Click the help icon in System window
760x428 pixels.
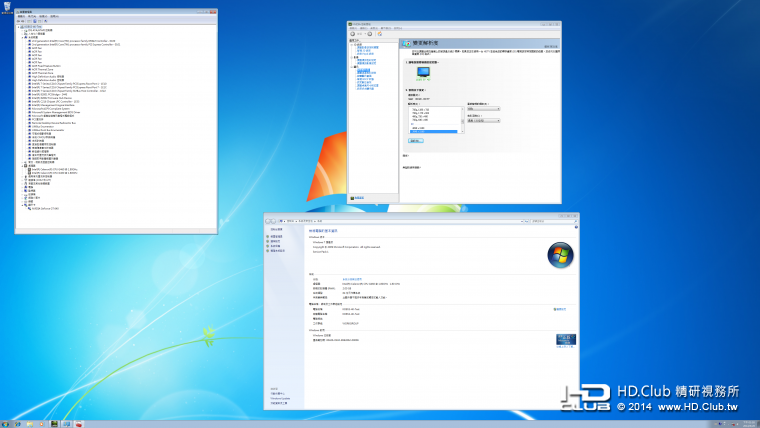click(576, 227)
